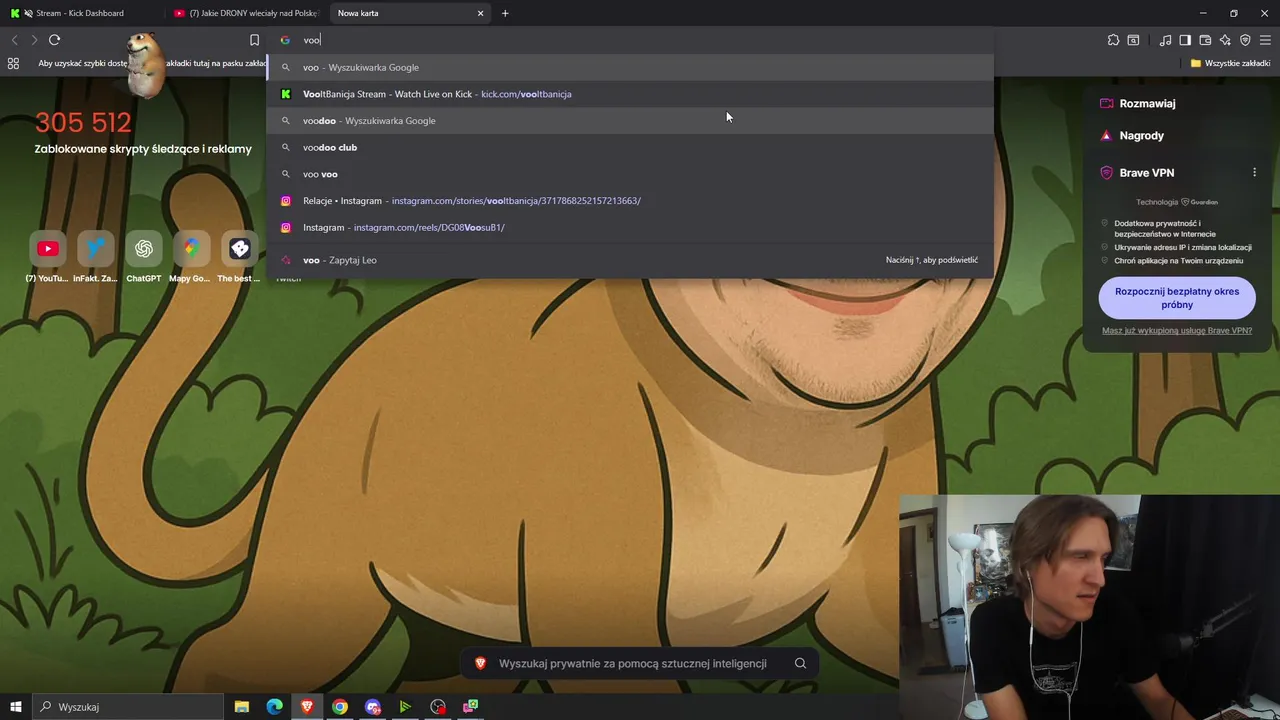Click the 305 512 blocked trackers counter
This screenshot has height=720, width=1280.
pyautogui.click(x=83, y=123)
